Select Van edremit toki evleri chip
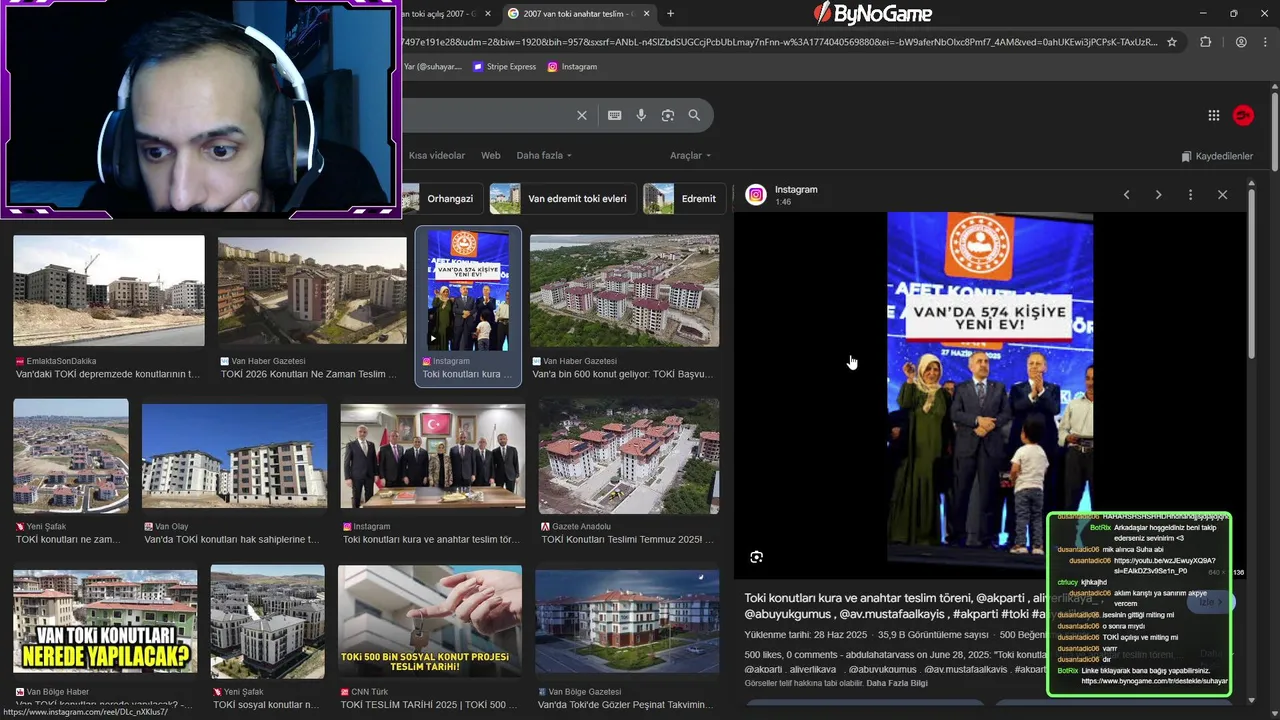Screen dimensions: 1280x720 562,199
